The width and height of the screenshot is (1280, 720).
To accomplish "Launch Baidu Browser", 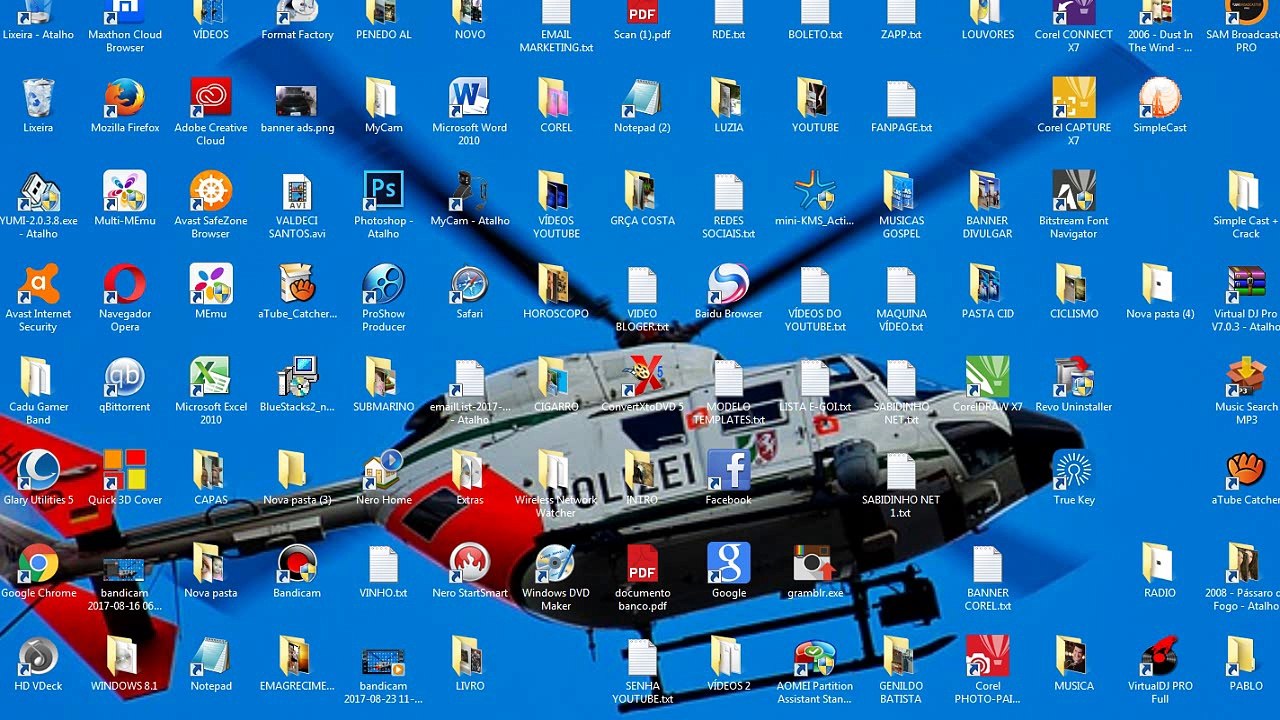I will pos(728,285).
